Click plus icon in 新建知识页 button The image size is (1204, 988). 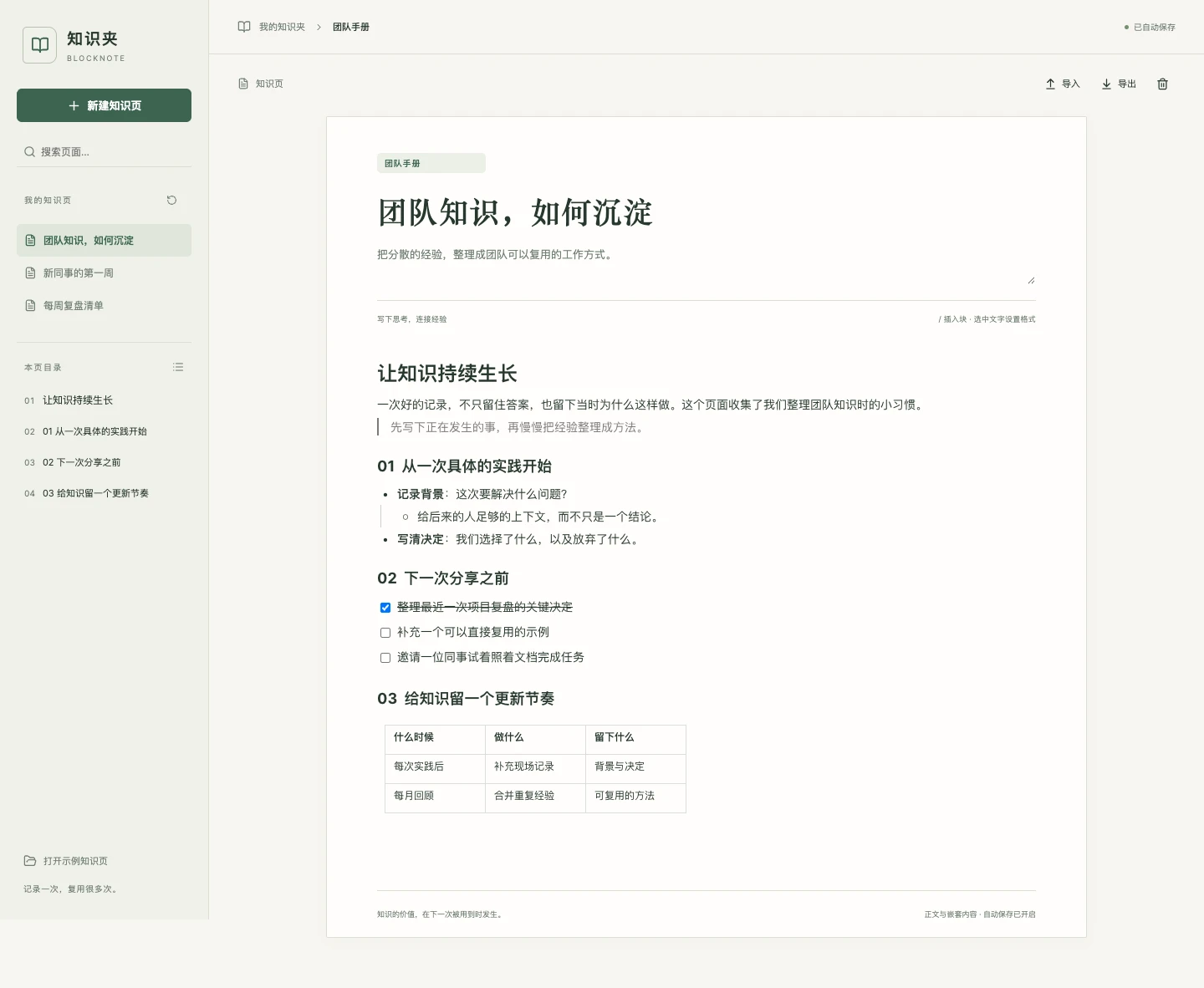[x=74, y=105]
